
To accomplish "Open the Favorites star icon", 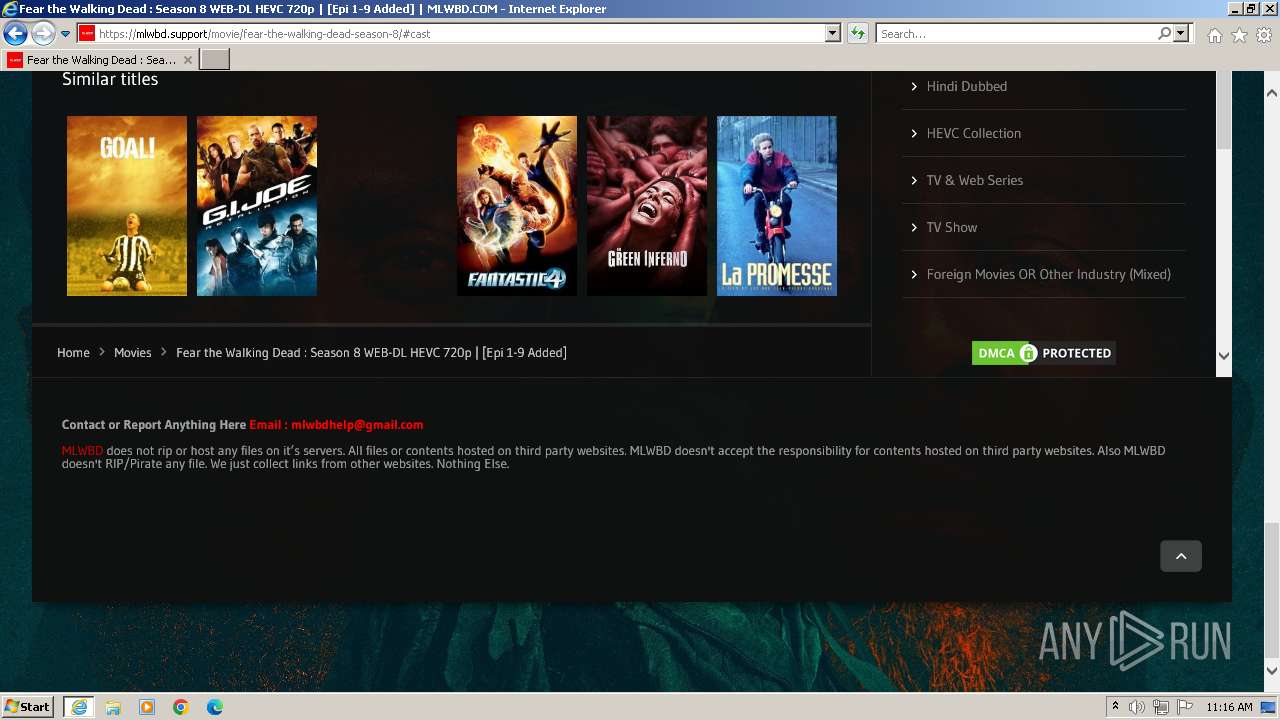I will (x=1239, y=35).
